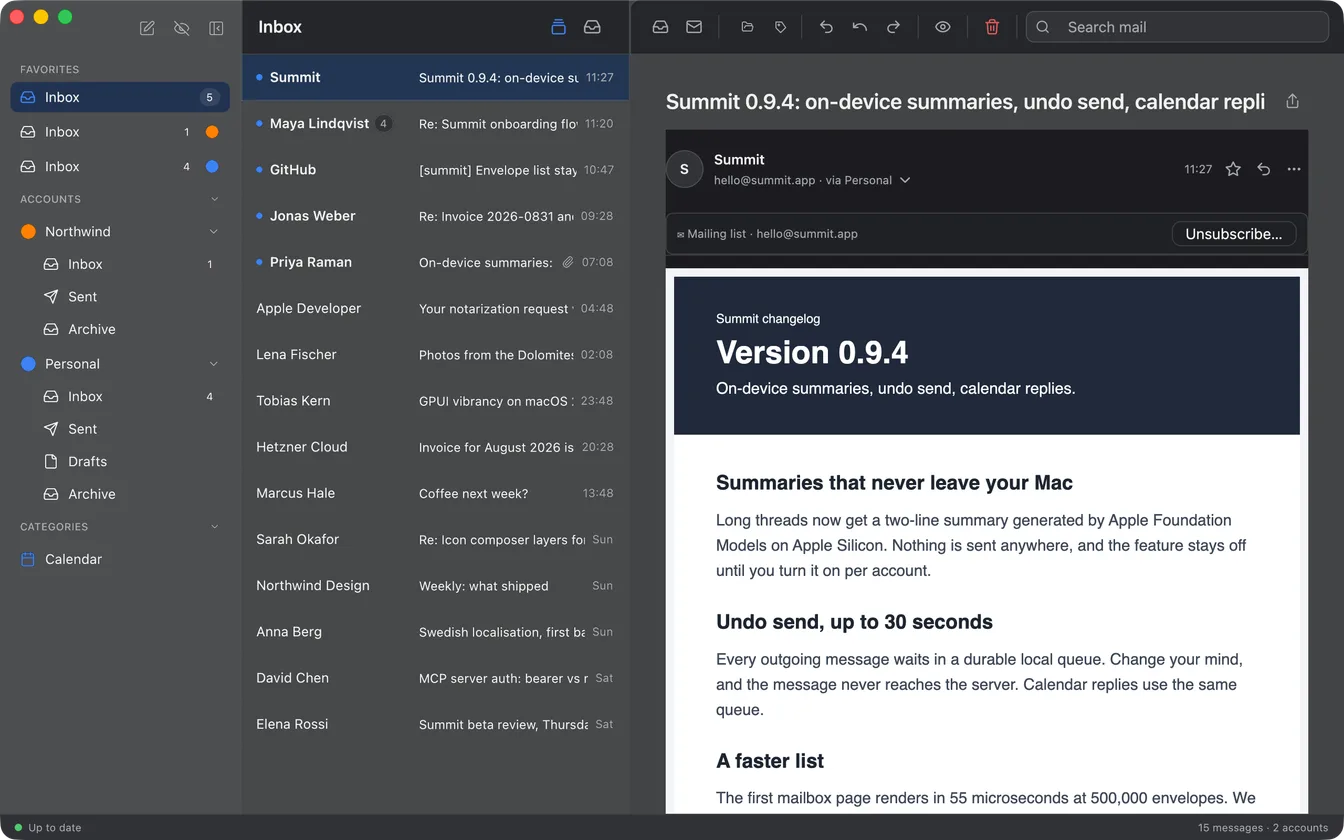This screenshot has height=840, width=1344.
Task: Mark as unread with the envelope toolbar icon
Action: [694, 27]
